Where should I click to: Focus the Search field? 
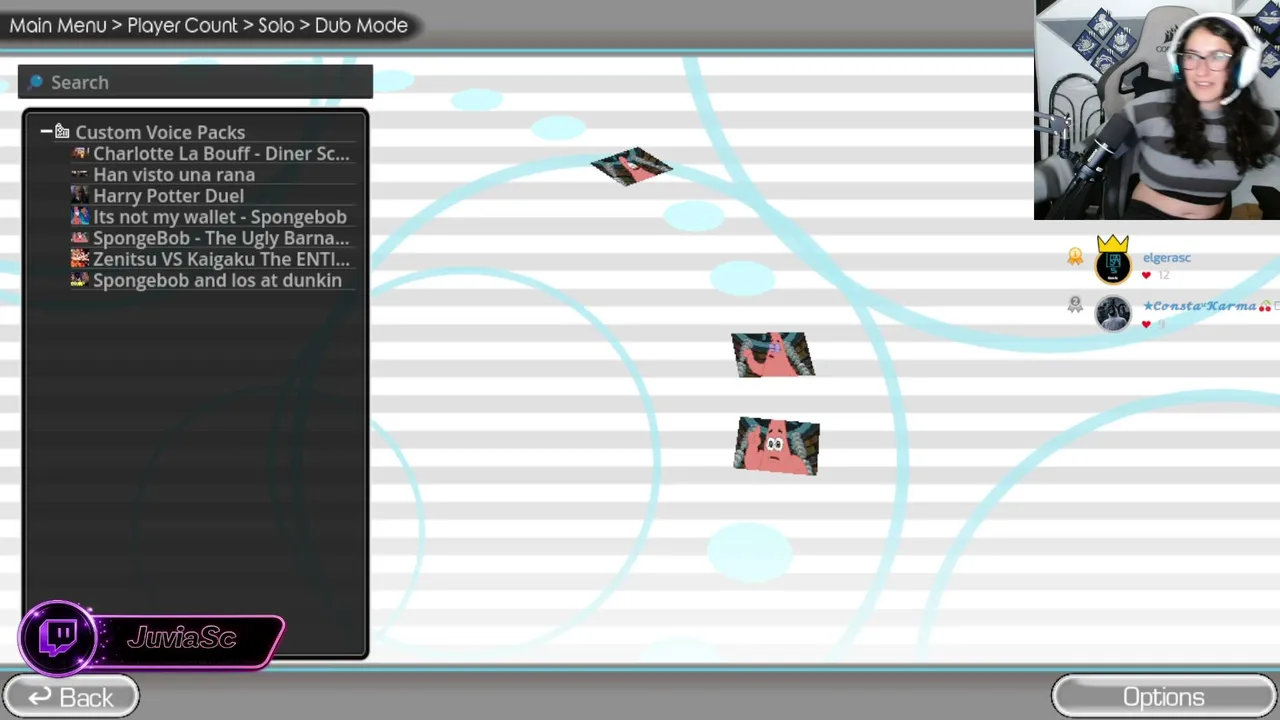[x=196, y=82]
